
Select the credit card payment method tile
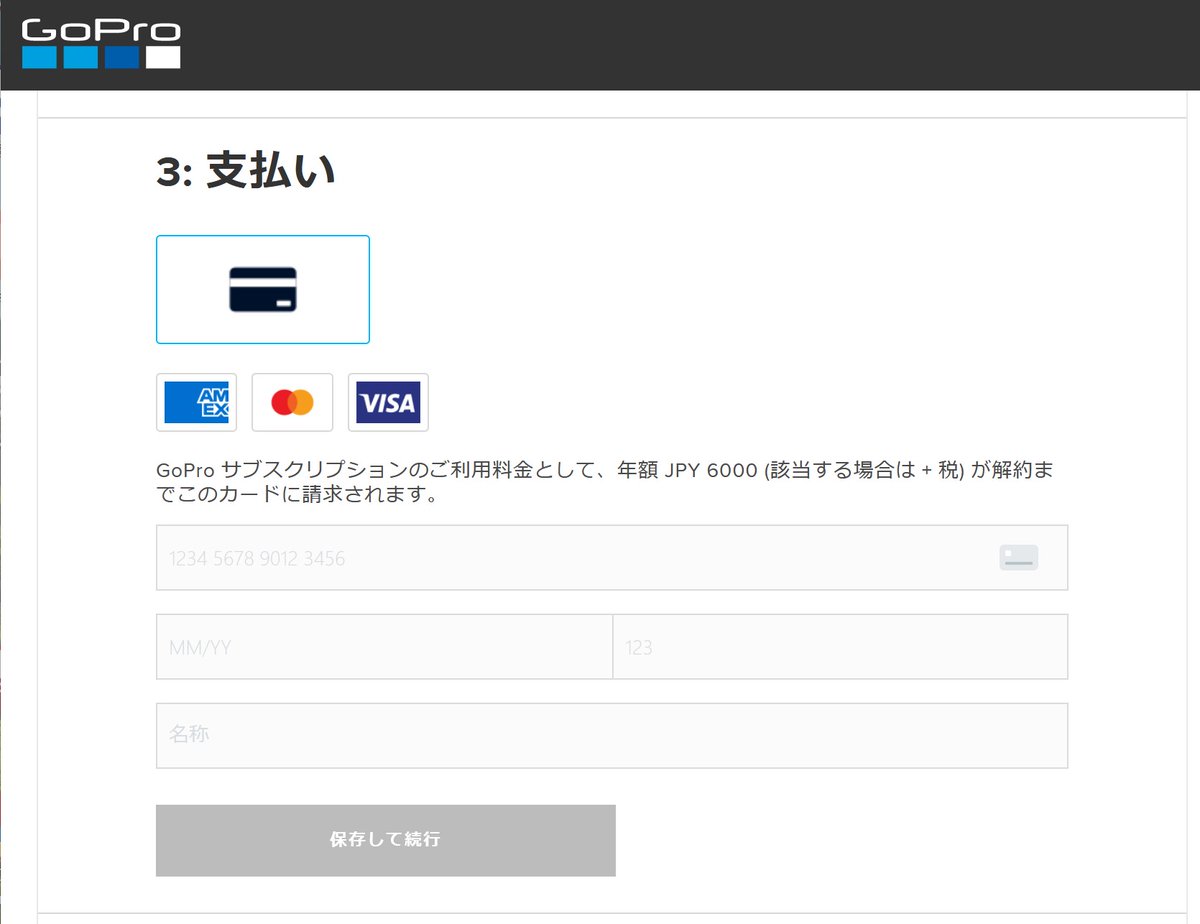[263, 289]
